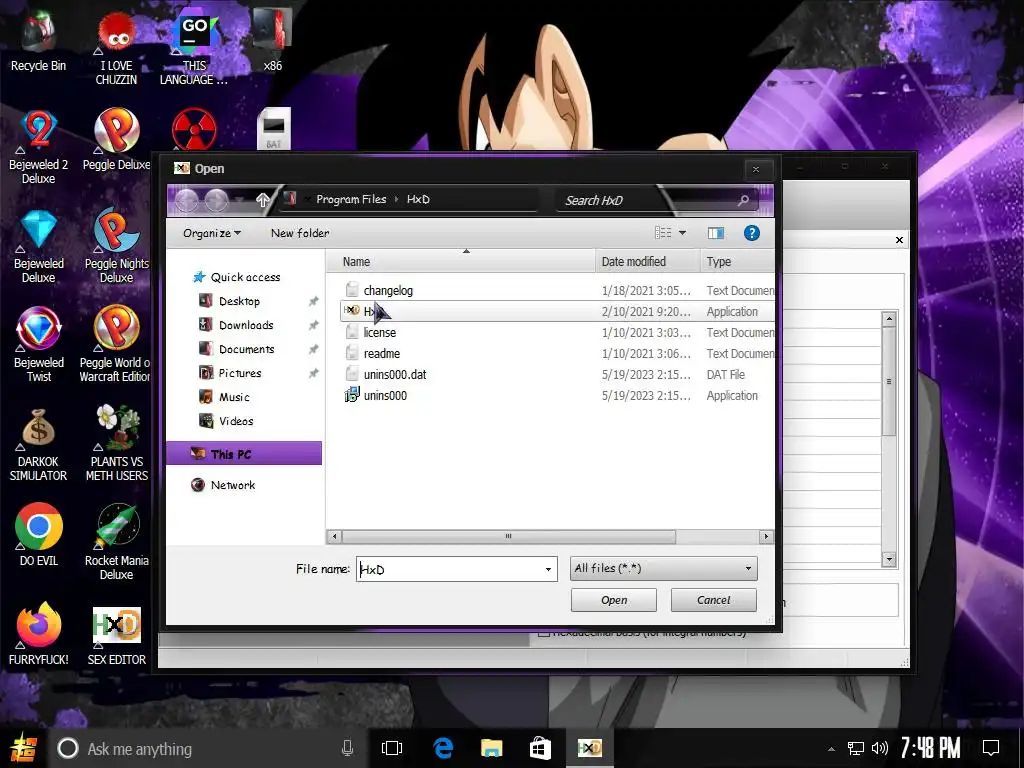Image resolution: width=1024 pixels, height=768 pixels.
Task: Click the Cancel button
Action: [x=714, y=600]
